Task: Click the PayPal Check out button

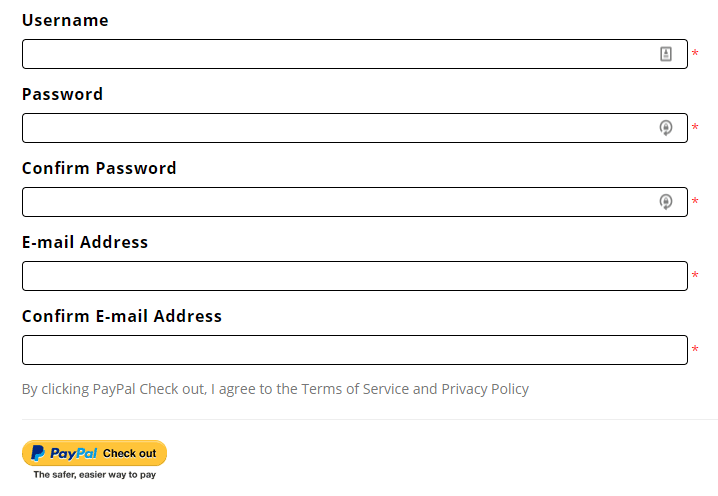Action: (94, 453)
